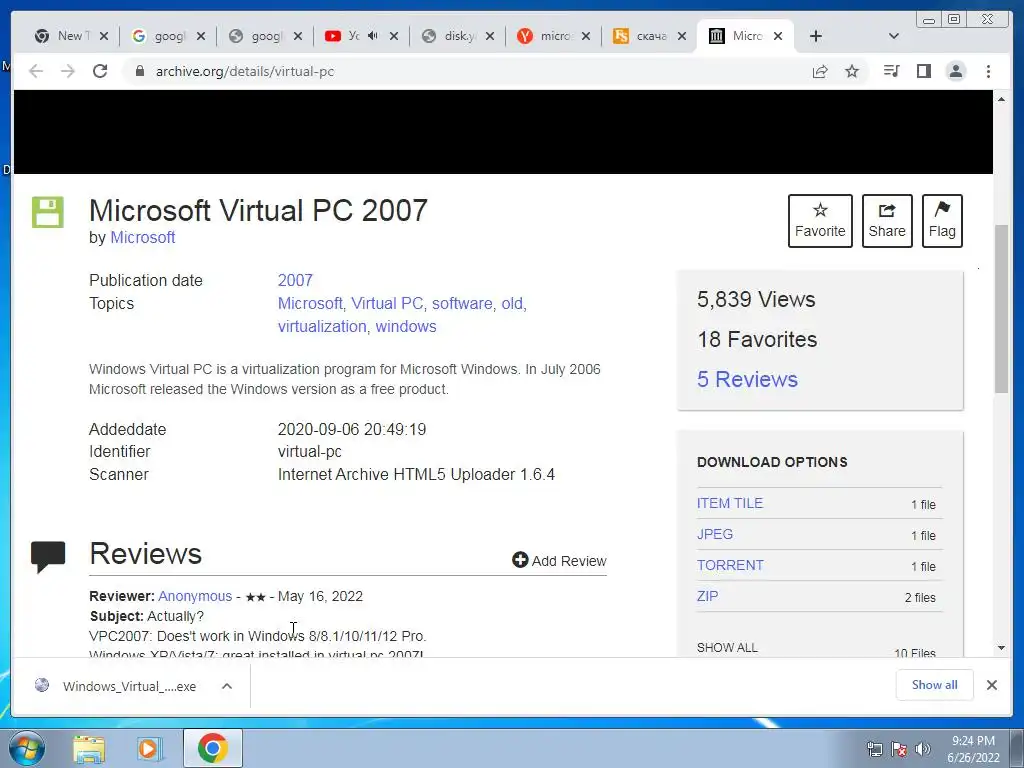Image resolution: width=1024 pixels, height=768 pixels.
Task: Open Windows Media Player from taskbar
Action: point(150,748)
